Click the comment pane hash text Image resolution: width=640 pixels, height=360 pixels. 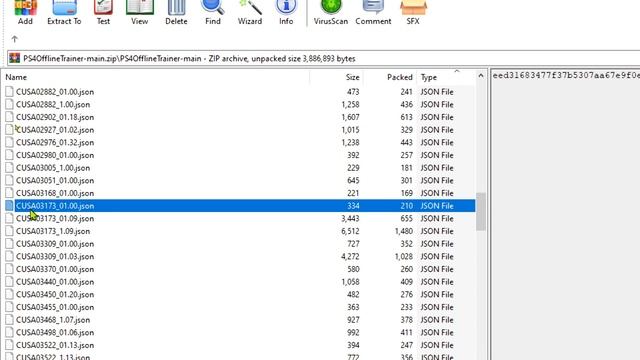tap(566, 75)
